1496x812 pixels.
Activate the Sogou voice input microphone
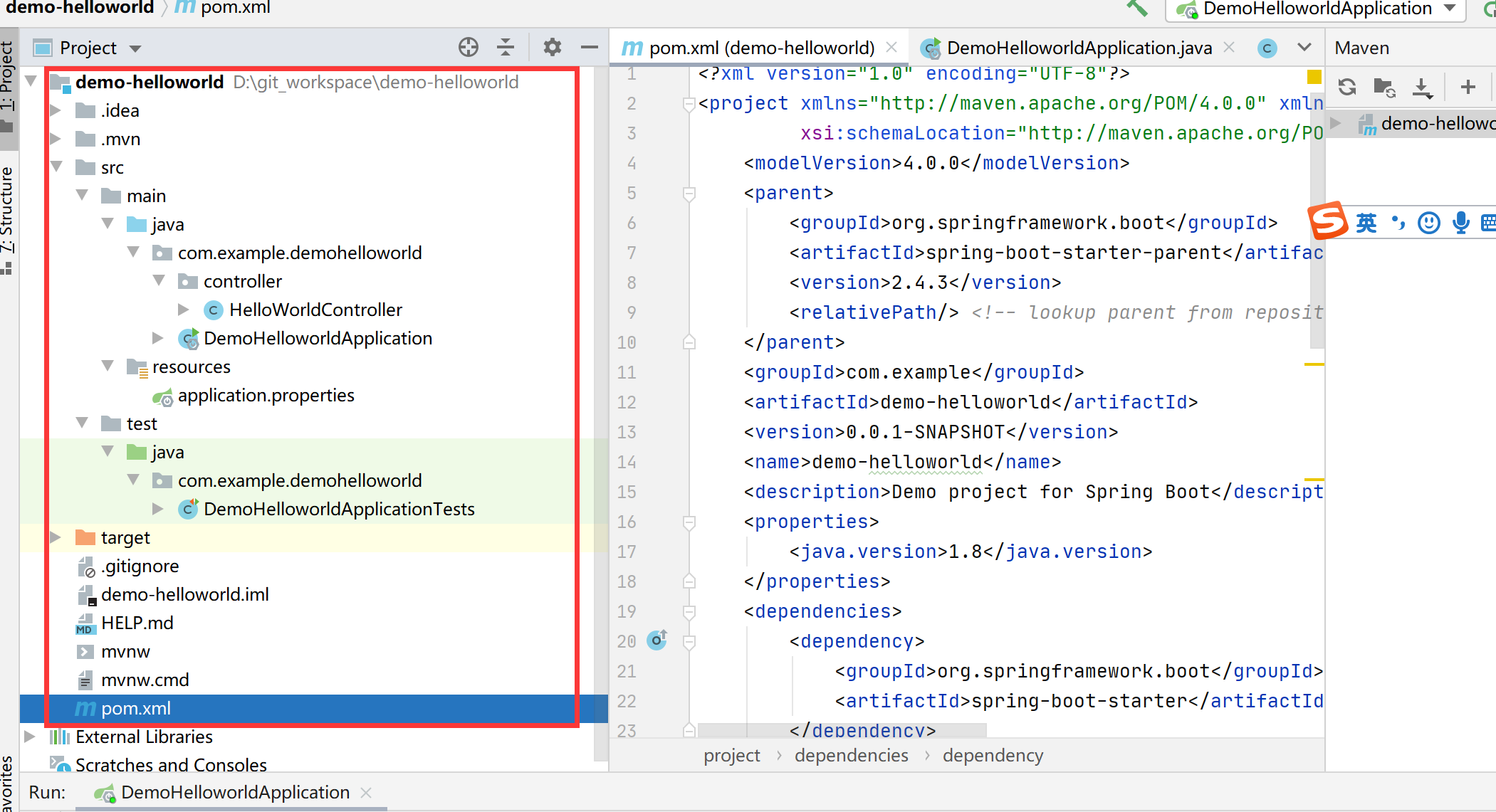(x=1462, y=222)
